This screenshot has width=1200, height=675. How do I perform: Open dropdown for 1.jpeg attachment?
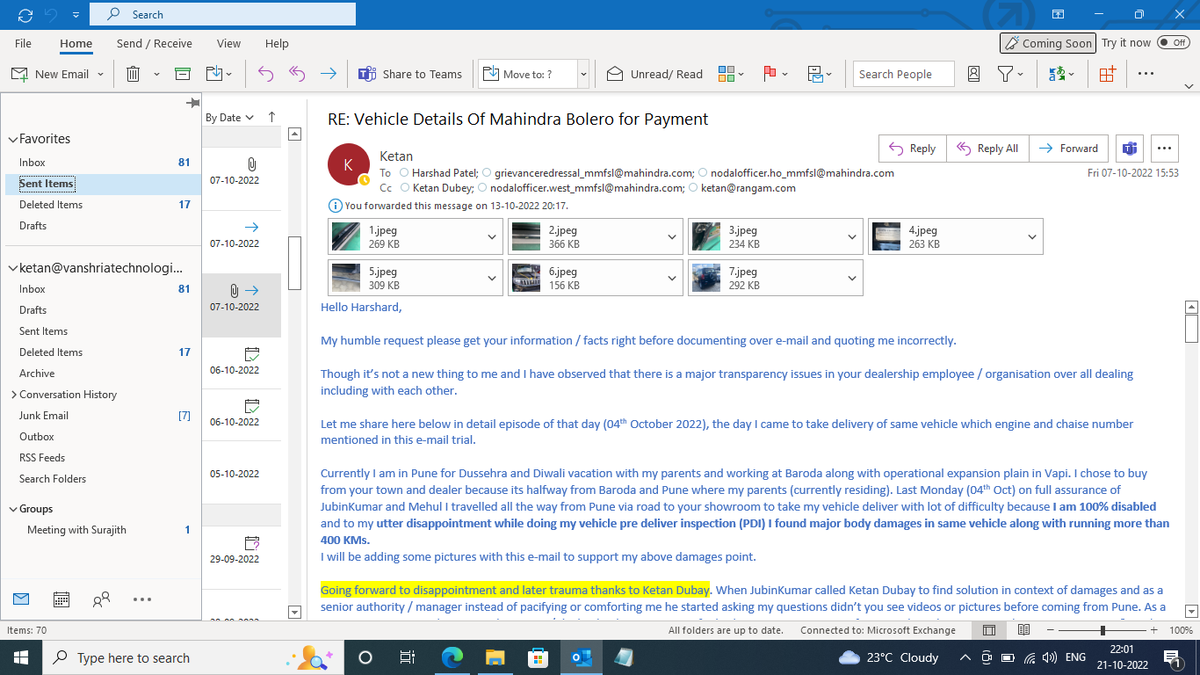point(490,237)
